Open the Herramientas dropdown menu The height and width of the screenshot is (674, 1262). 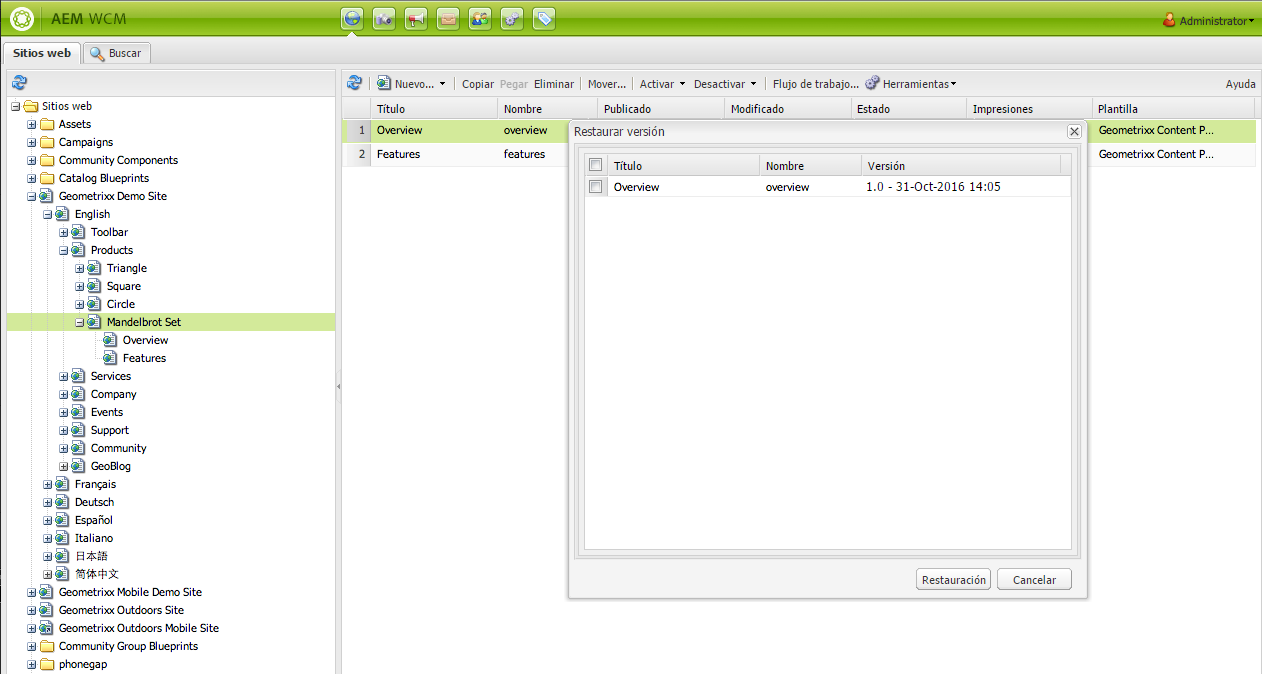click(911, 84)
